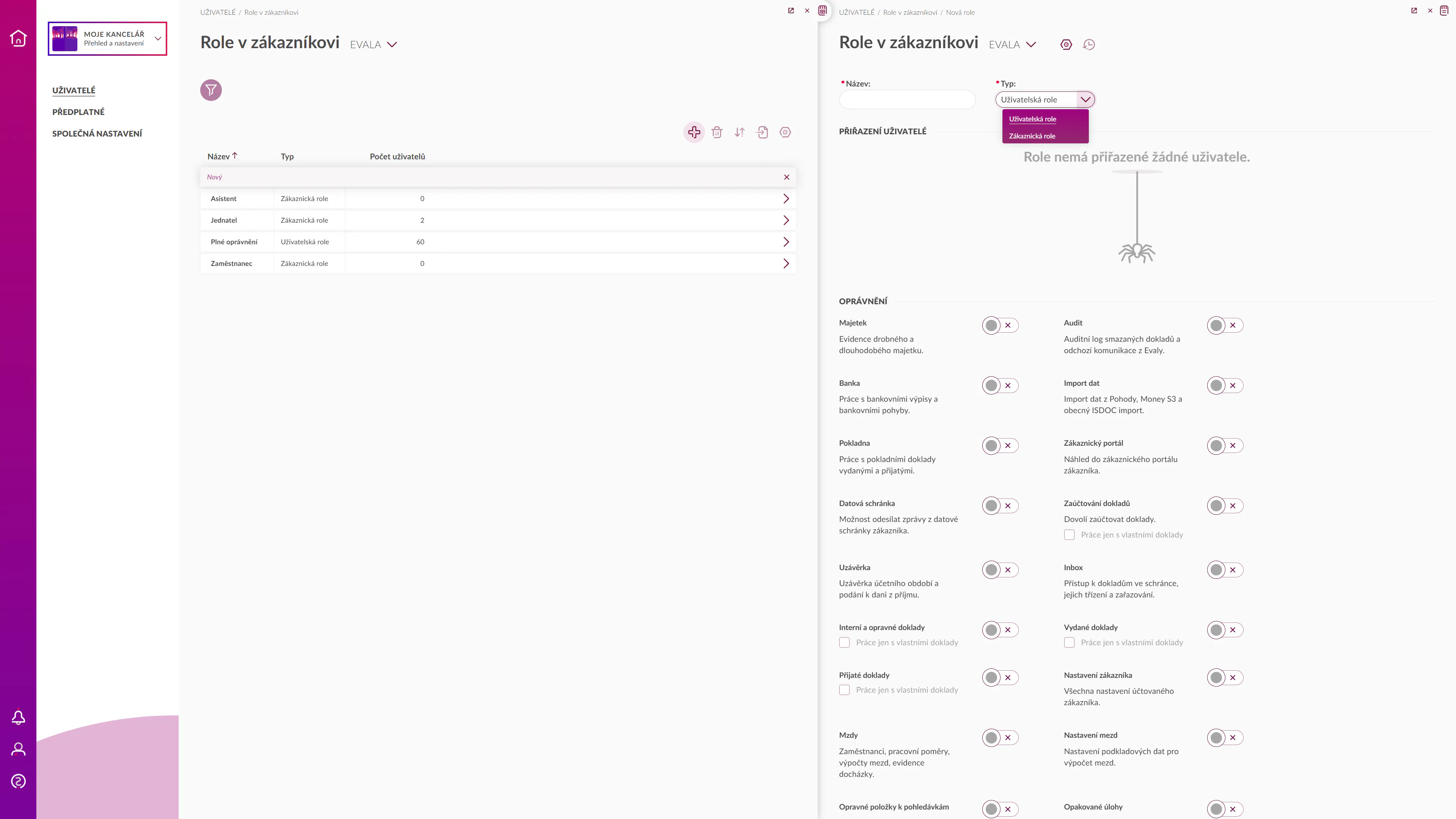Image resolution: width=1456 pixels, height=819 pixels.
Task: Open SPOLEČNÁ NASTAVENÍ section
Action: 97,134
